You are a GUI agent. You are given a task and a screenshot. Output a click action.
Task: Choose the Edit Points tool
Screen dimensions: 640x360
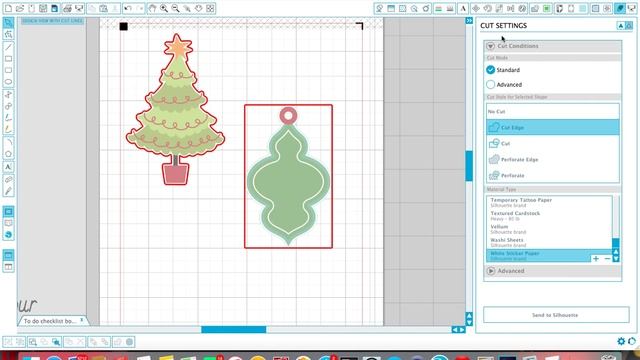point(8,34)
